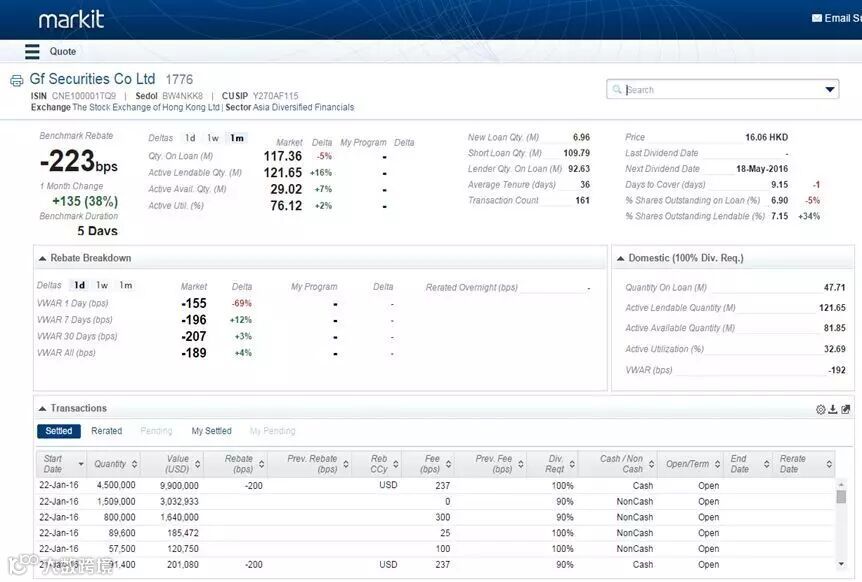Click into the Search input field
Screen dimensions: 862x582
coord(723,90)
